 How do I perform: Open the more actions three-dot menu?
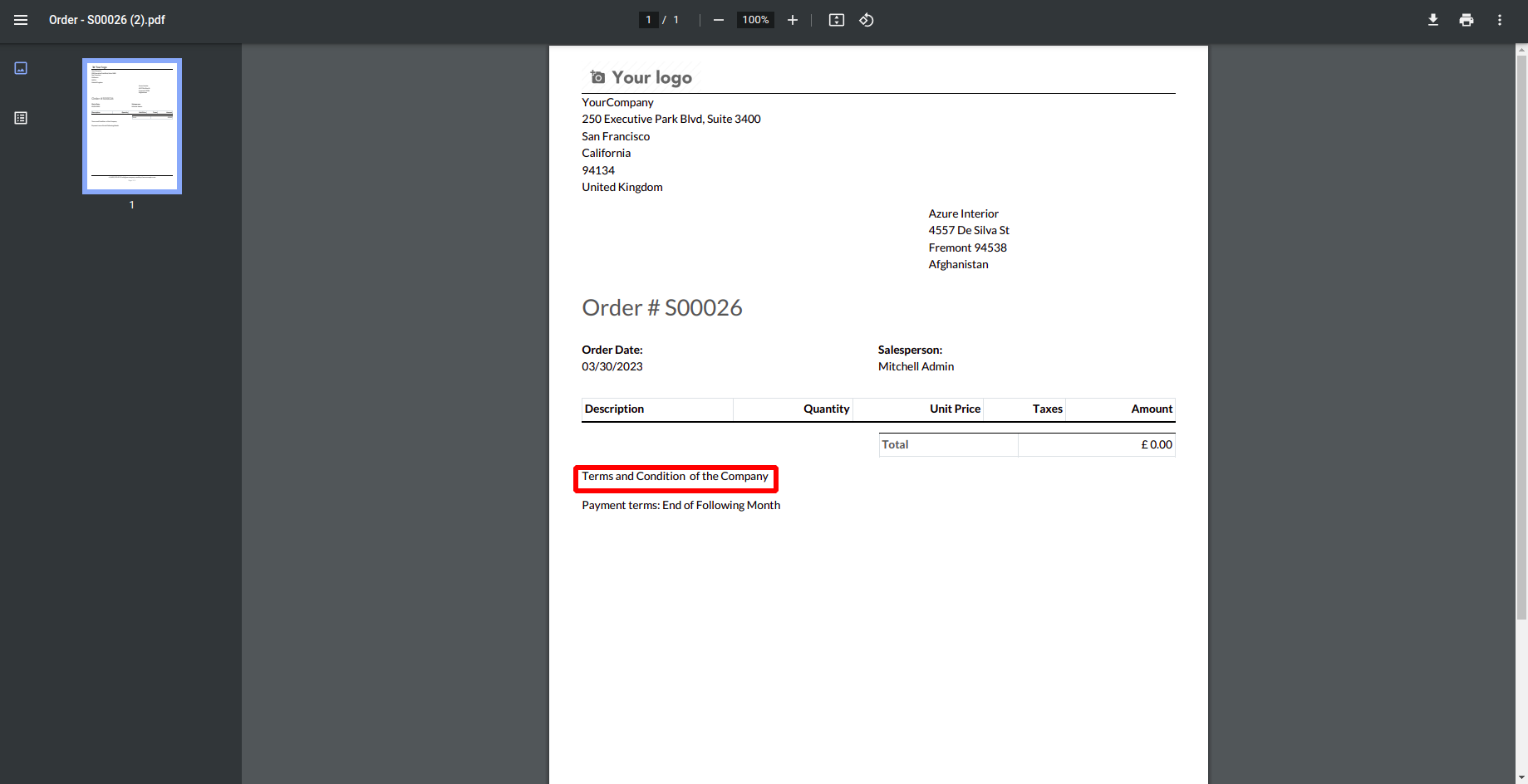pos(1500,20)
